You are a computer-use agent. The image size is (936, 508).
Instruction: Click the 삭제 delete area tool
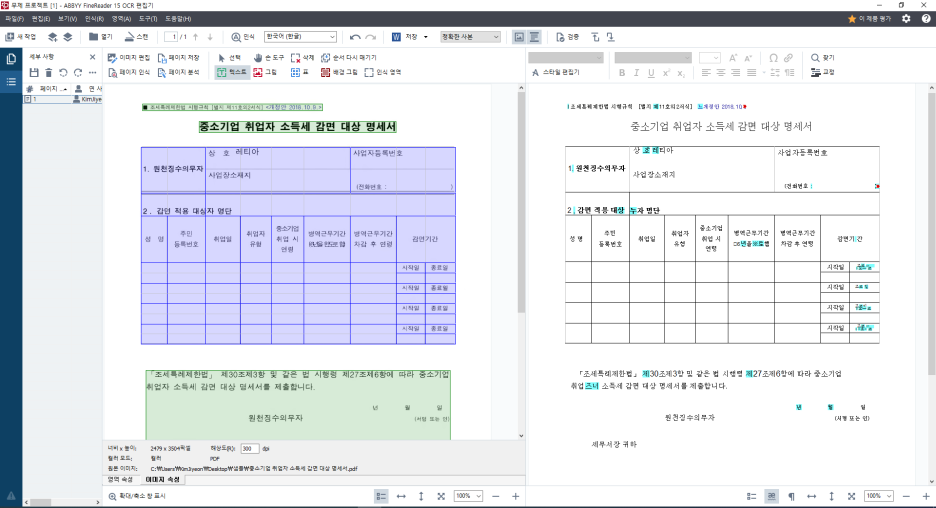coord(303,58)
